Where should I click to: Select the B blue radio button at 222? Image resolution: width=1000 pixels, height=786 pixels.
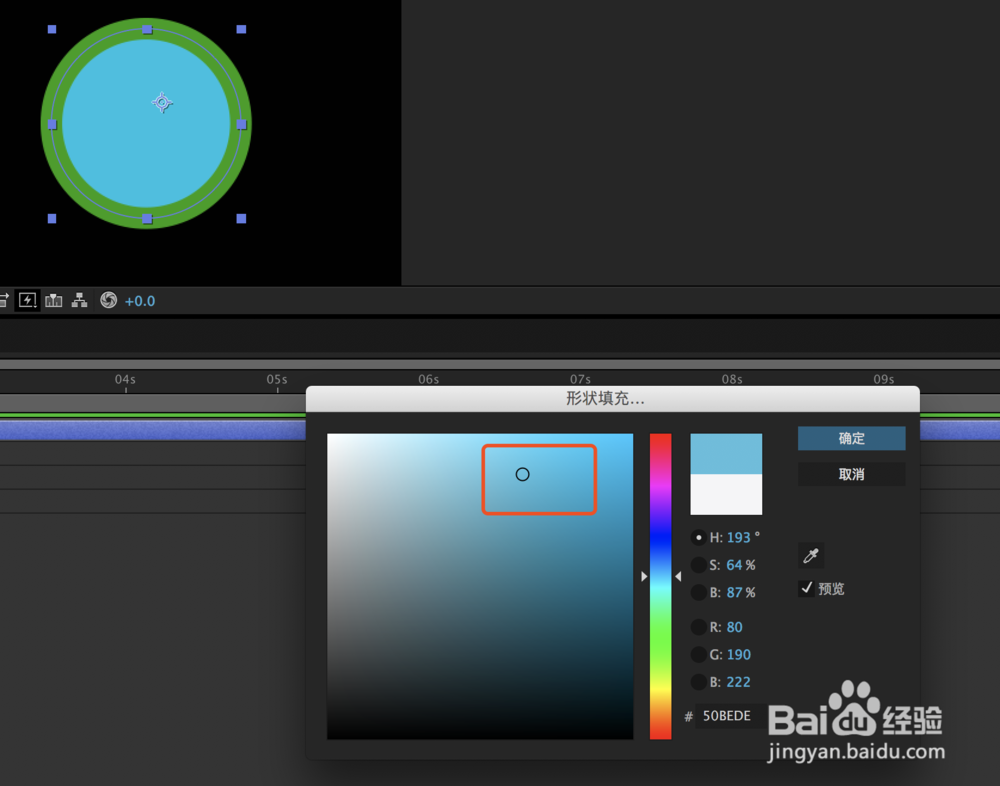[x=699, y=682]
